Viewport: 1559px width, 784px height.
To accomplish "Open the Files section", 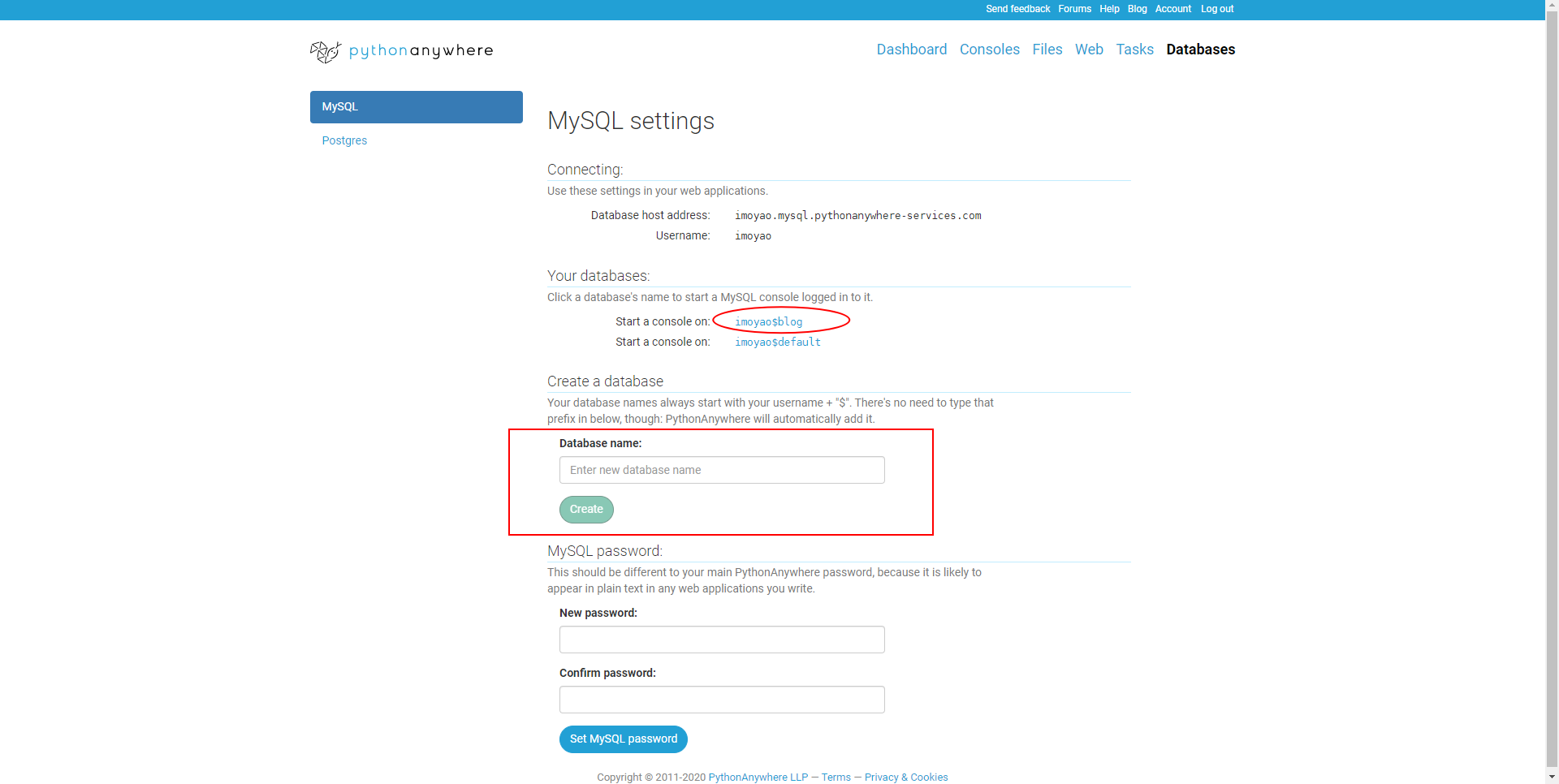I will (1047, 50).
